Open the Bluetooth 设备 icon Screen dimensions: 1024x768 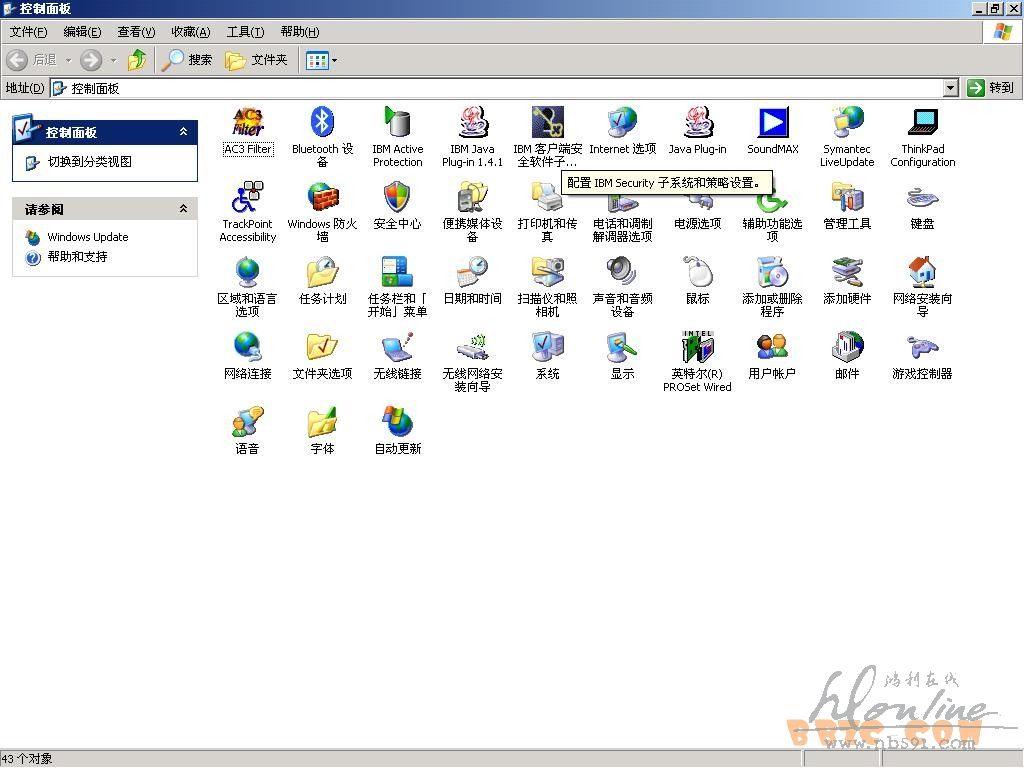coord(322,123)
